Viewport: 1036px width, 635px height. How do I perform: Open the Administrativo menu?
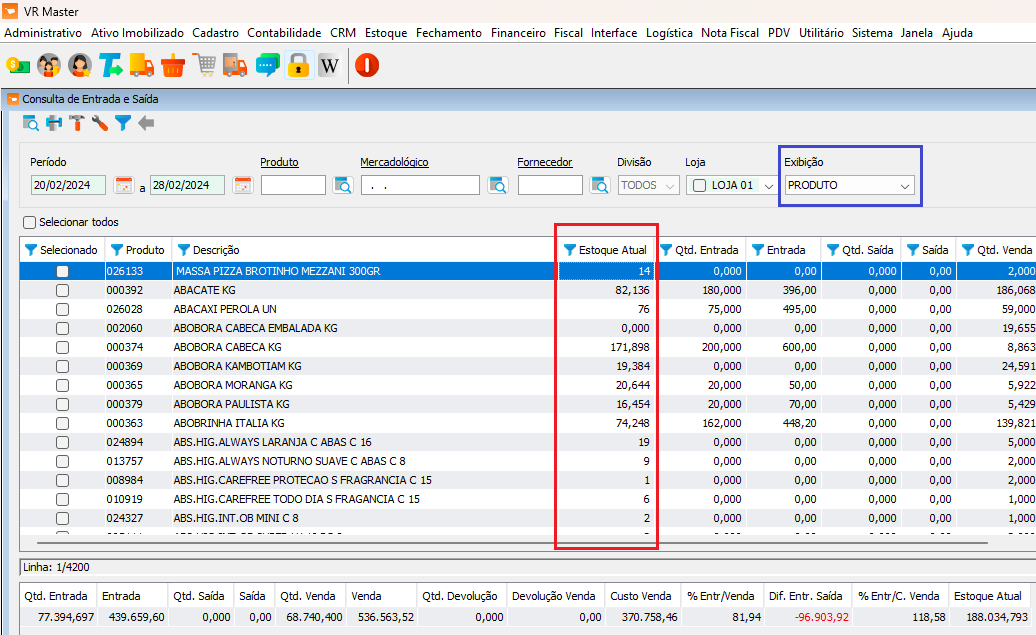click(43, 32)
